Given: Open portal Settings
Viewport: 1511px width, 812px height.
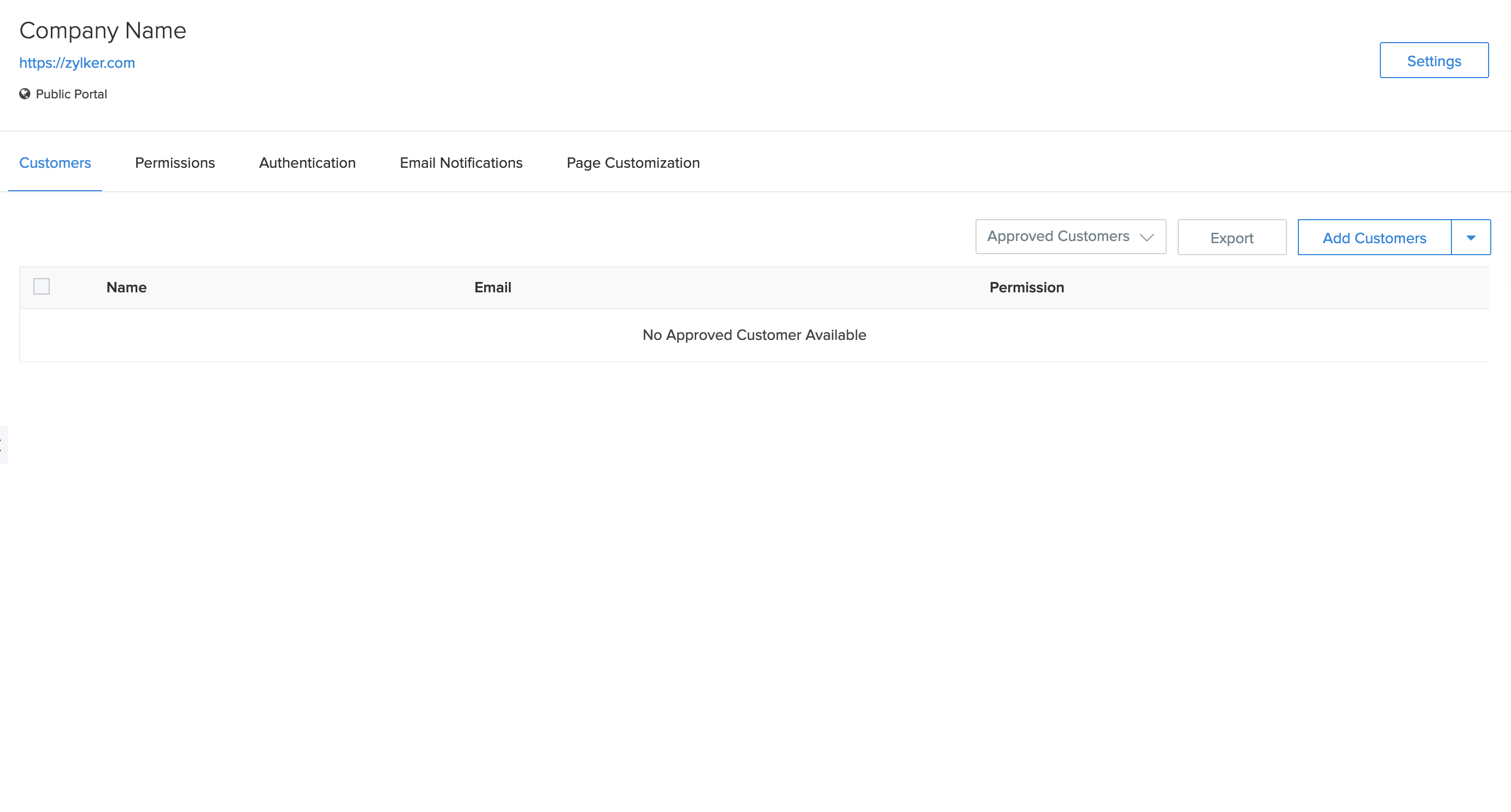Looking at the screenshot, I should (1433, 60).
